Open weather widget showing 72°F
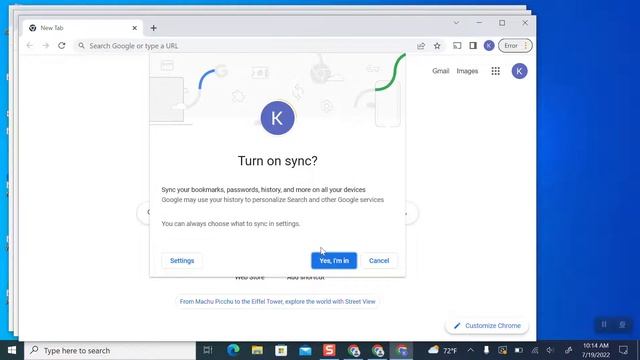Screen dimensions: 640x360 pyautogui.click(x=443, y=350)
